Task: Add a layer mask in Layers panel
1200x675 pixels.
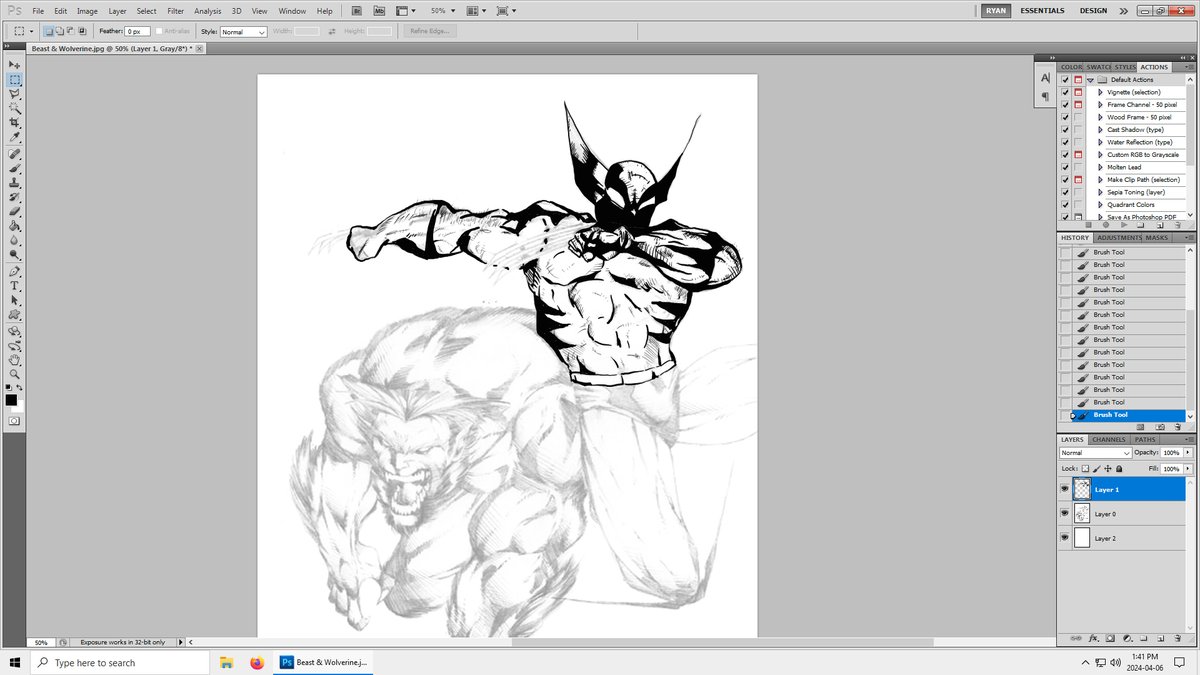Action: point(1110,638)
